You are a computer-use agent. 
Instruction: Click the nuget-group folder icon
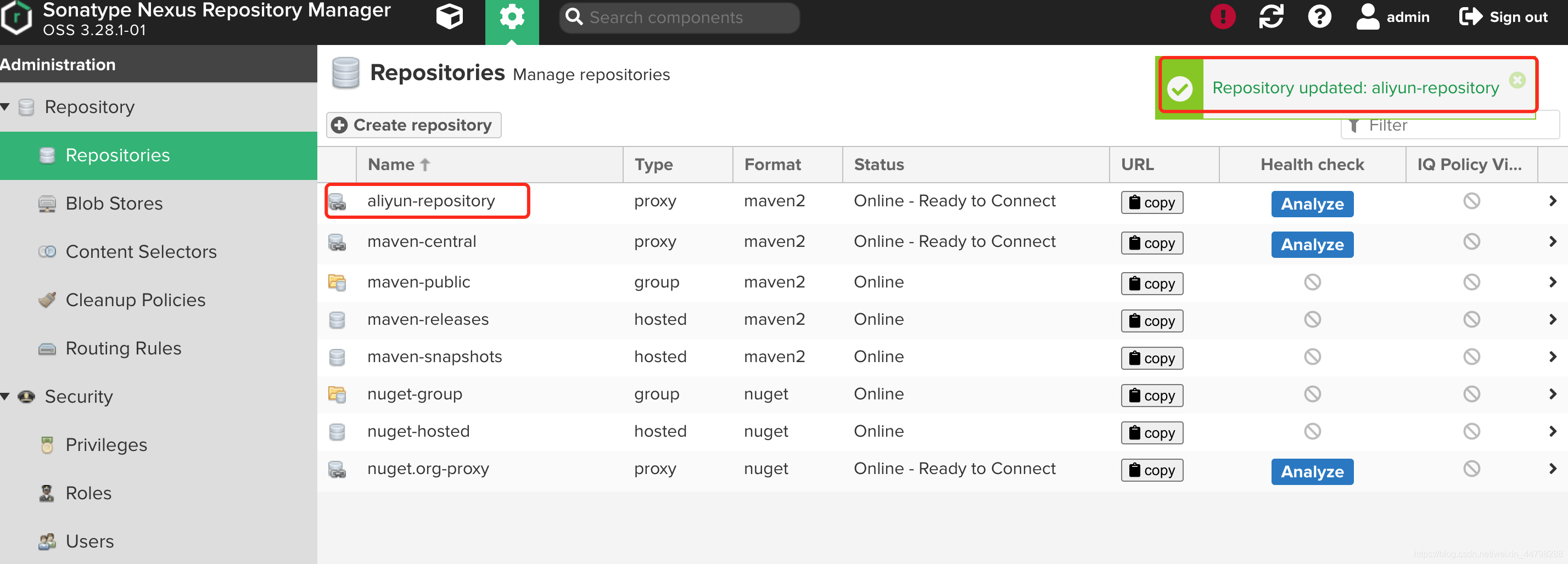click(x=337, y=394)
